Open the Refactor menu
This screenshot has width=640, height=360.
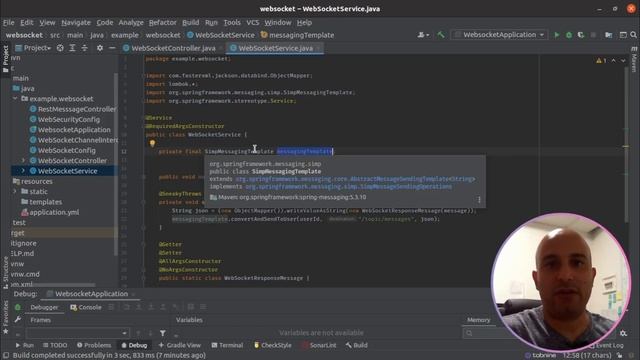pyautogui.click(x=162, y=22)
